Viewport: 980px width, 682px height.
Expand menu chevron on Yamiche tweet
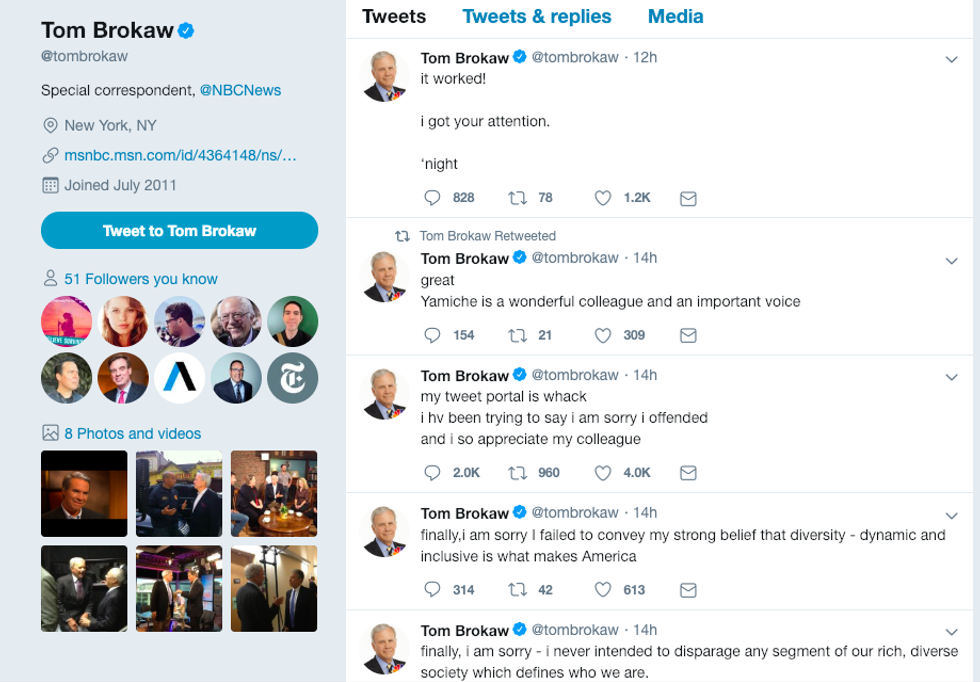tap(951, 261)
